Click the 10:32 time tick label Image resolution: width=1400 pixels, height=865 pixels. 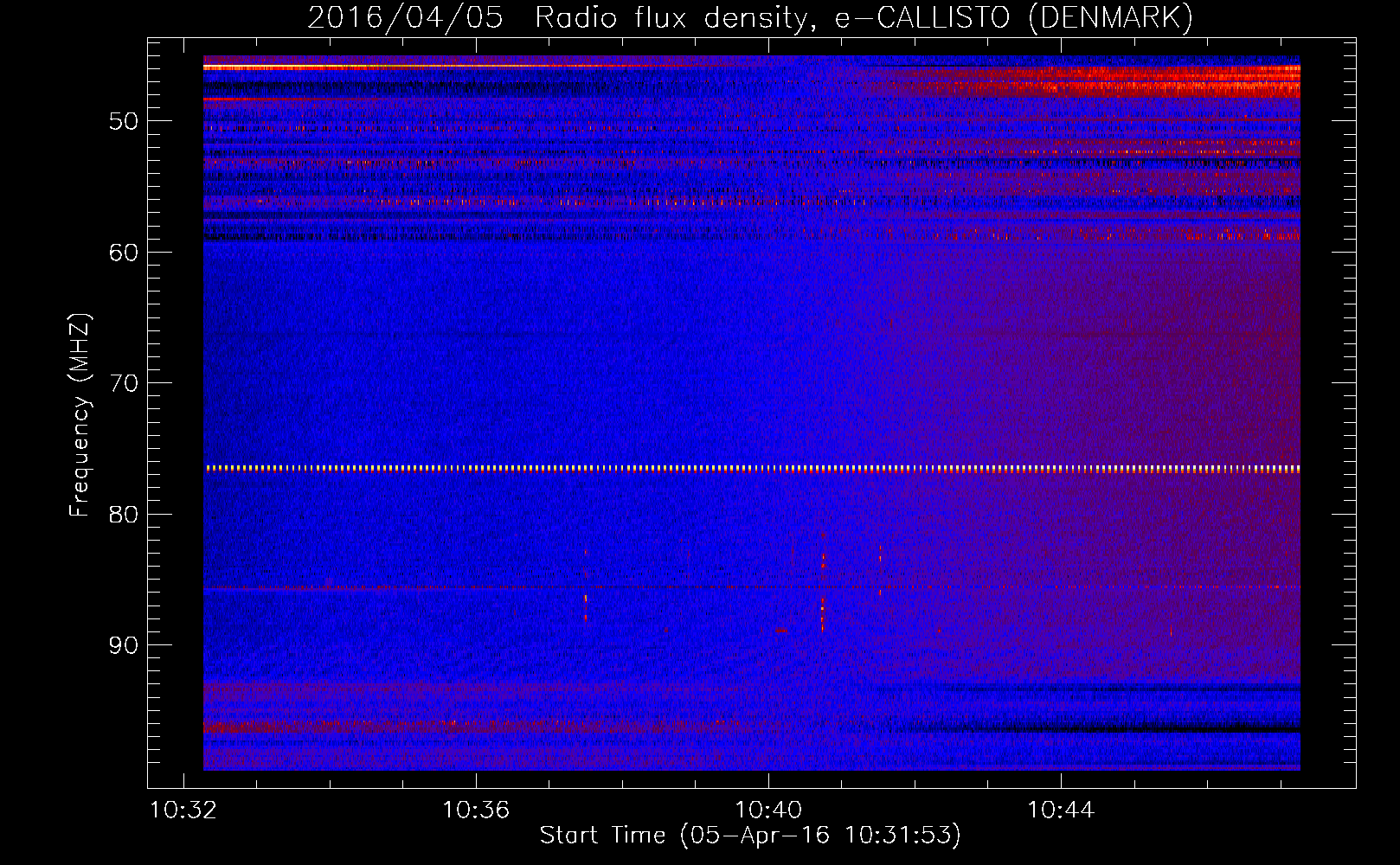(183, 811)
